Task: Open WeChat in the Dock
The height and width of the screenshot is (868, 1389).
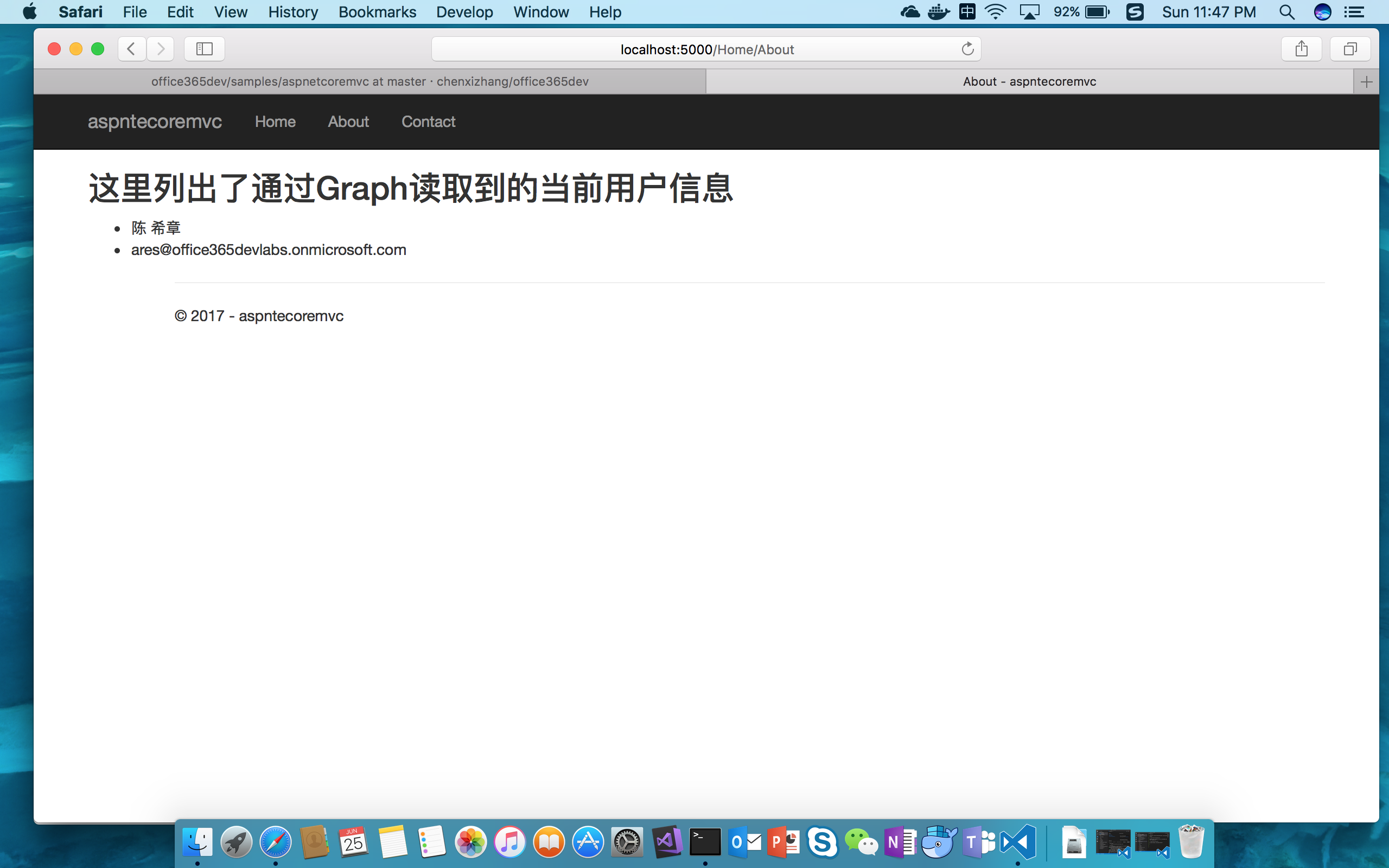Action: (x=862, y=842)
